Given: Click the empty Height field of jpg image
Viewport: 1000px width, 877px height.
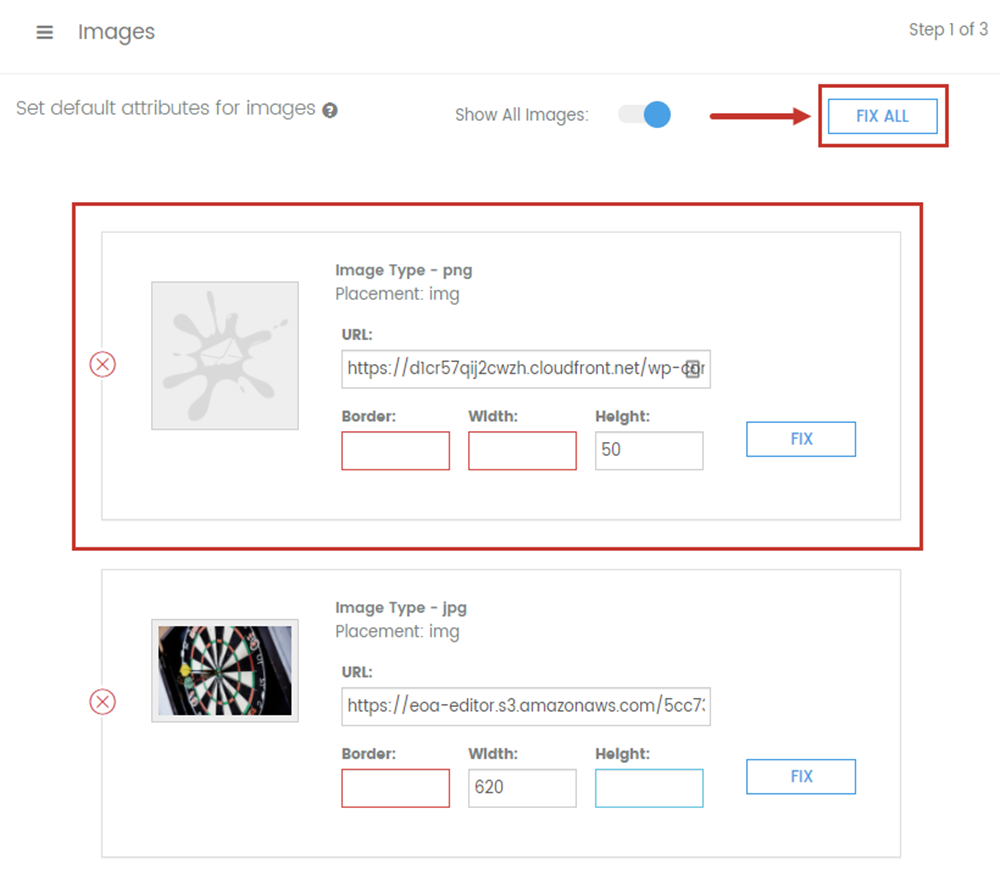Looking at the screenshot, I should [649, 788].
